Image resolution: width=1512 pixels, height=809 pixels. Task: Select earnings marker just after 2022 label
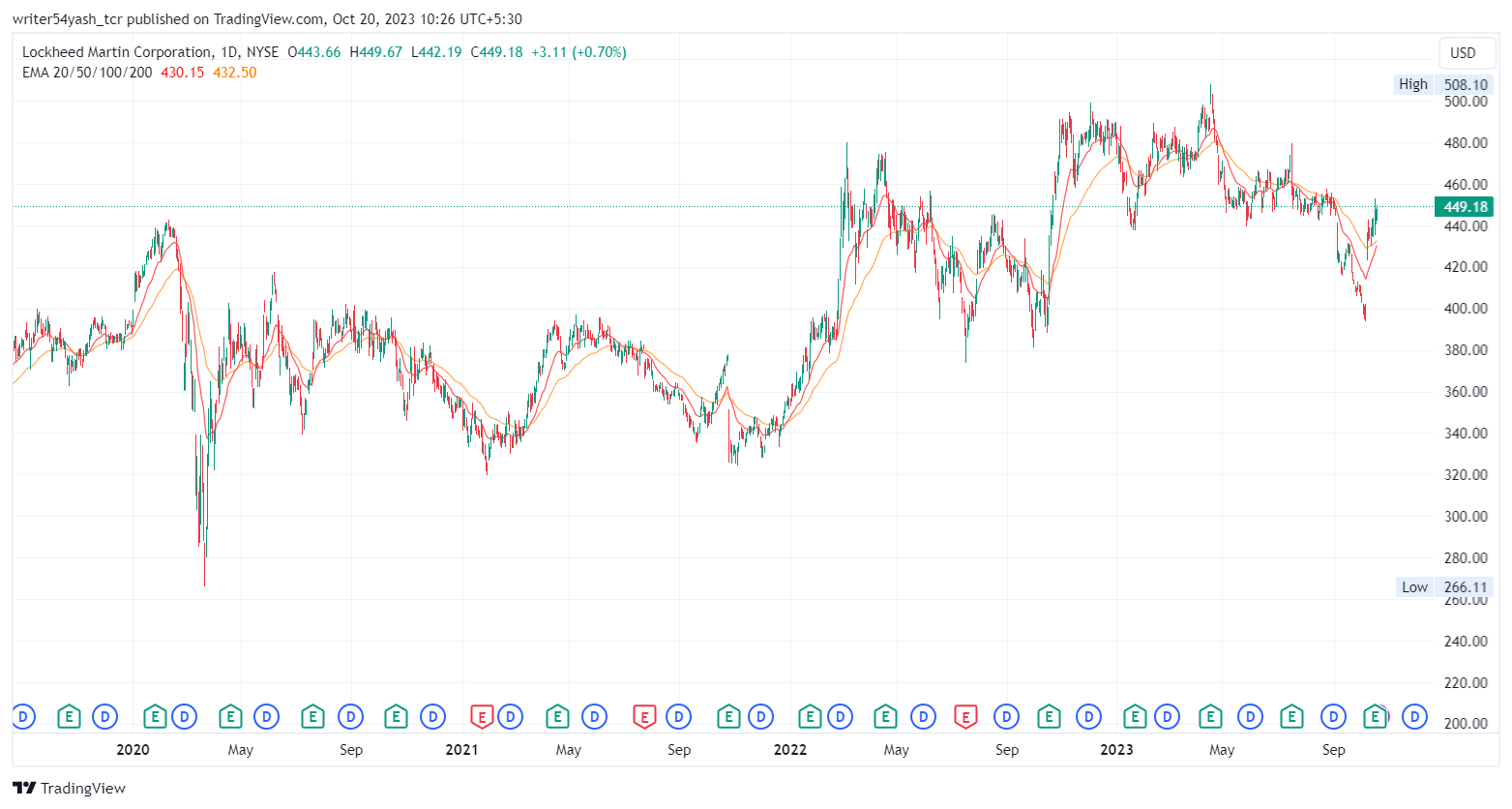[x=810, y=717]
